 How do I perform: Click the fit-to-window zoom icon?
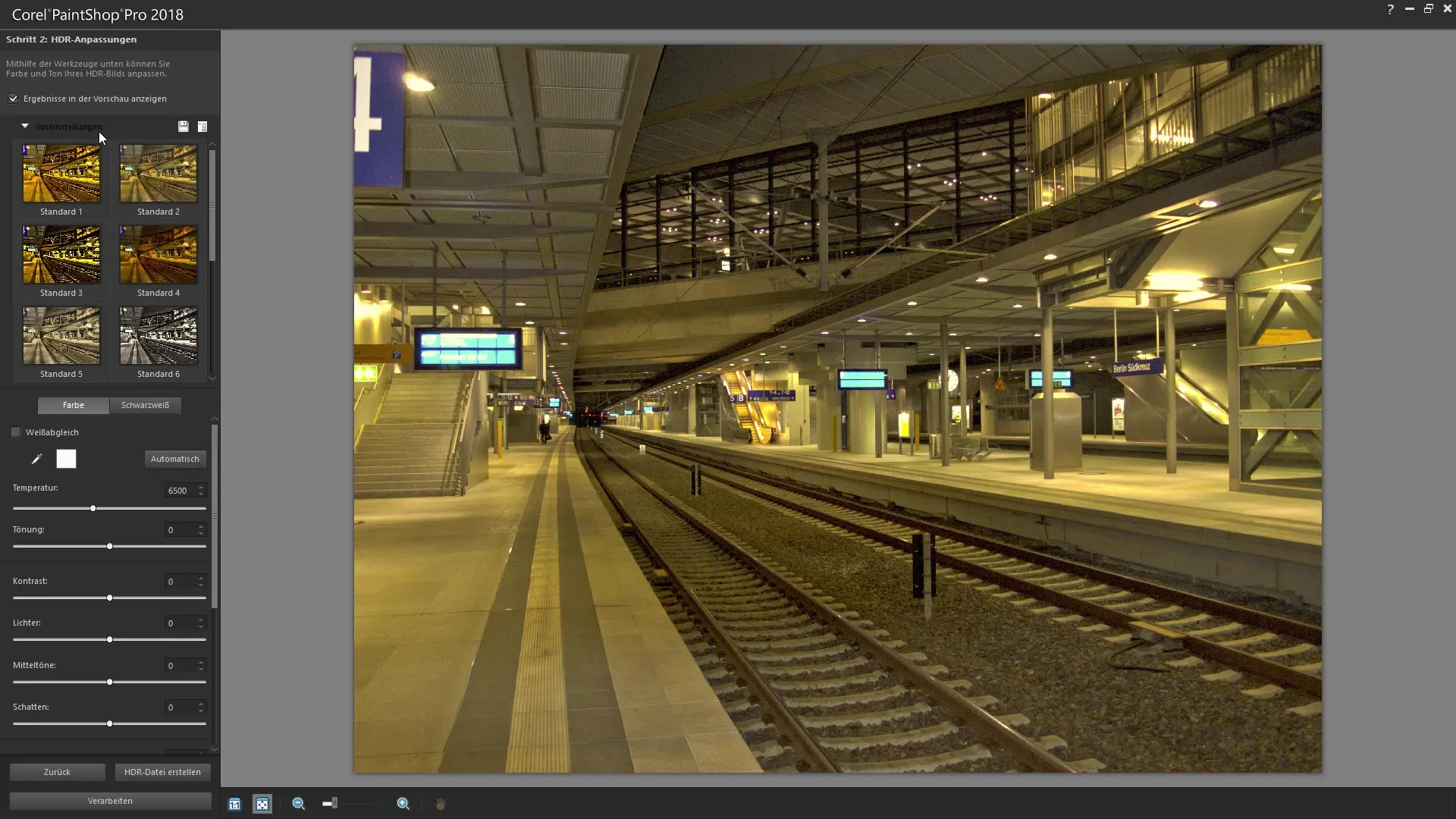(x=262, y=804)
